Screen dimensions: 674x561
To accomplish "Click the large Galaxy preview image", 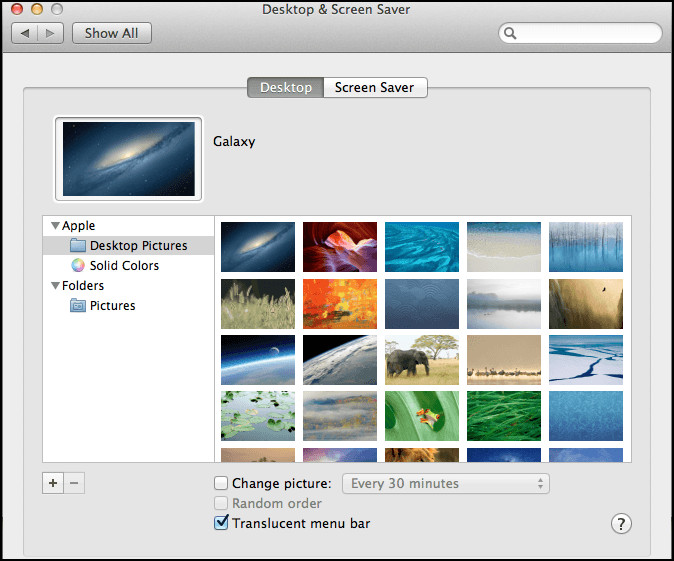I will [x=129, y=159].
